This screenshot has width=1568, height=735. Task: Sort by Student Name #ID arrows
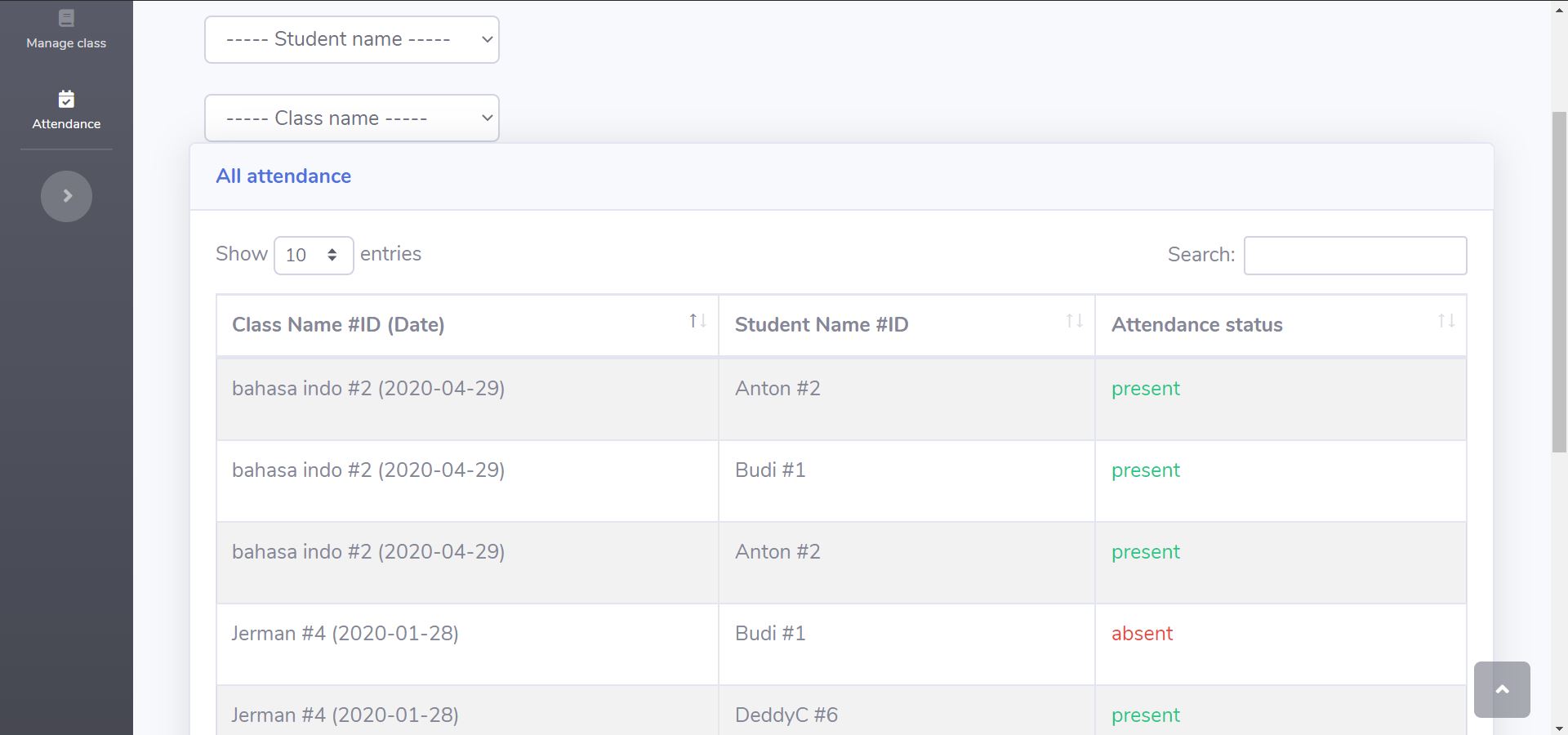(1074, 321)
